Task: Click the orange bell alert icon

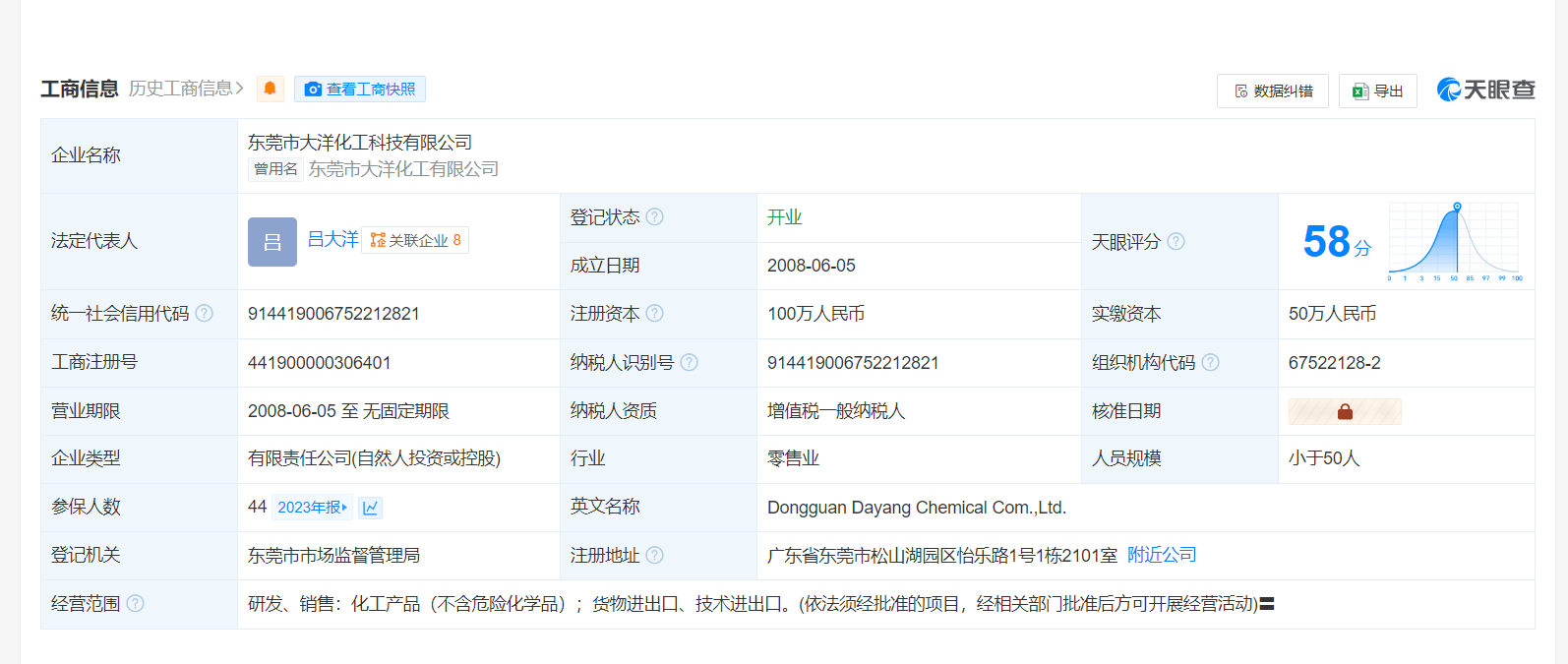Action: [x=270, y=89]
